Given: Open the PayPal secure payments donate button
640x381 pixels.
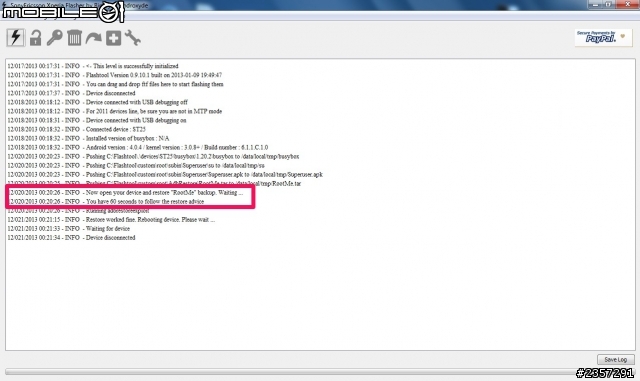Looking at the screenshot, I should point(603,38).
